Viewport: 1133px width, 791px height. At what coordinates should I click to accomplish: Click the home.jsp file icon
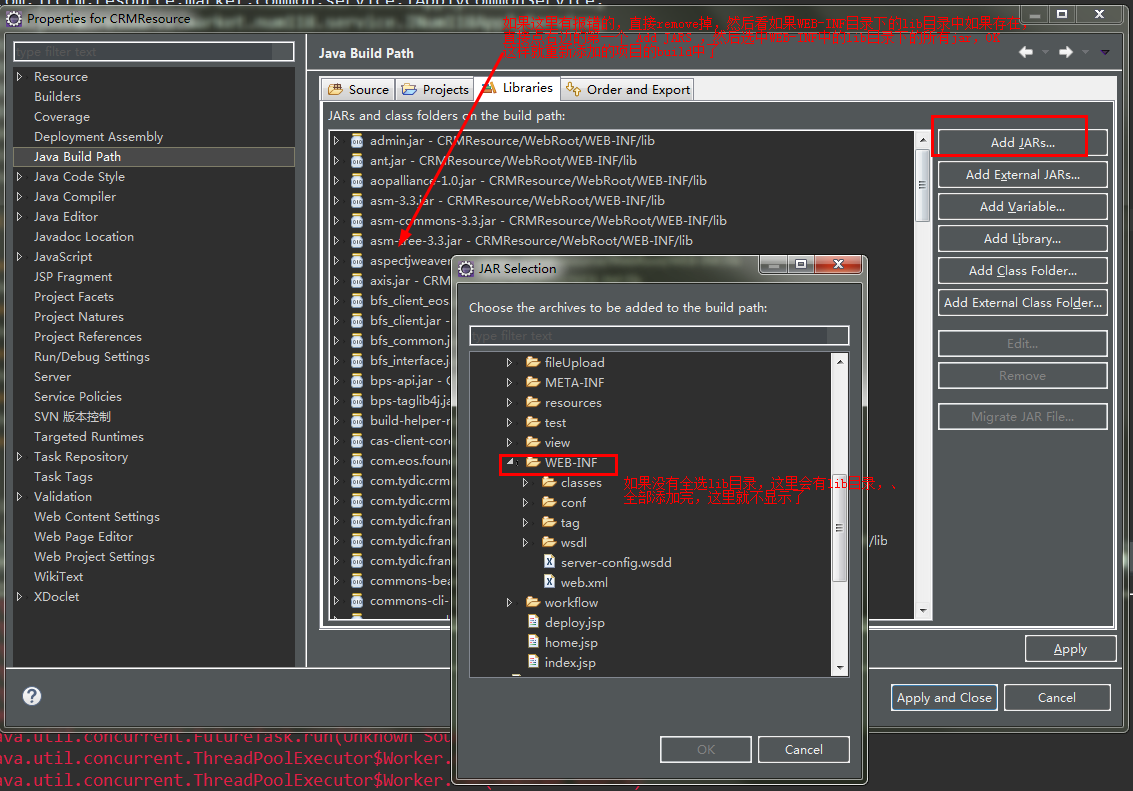[533, 641]
